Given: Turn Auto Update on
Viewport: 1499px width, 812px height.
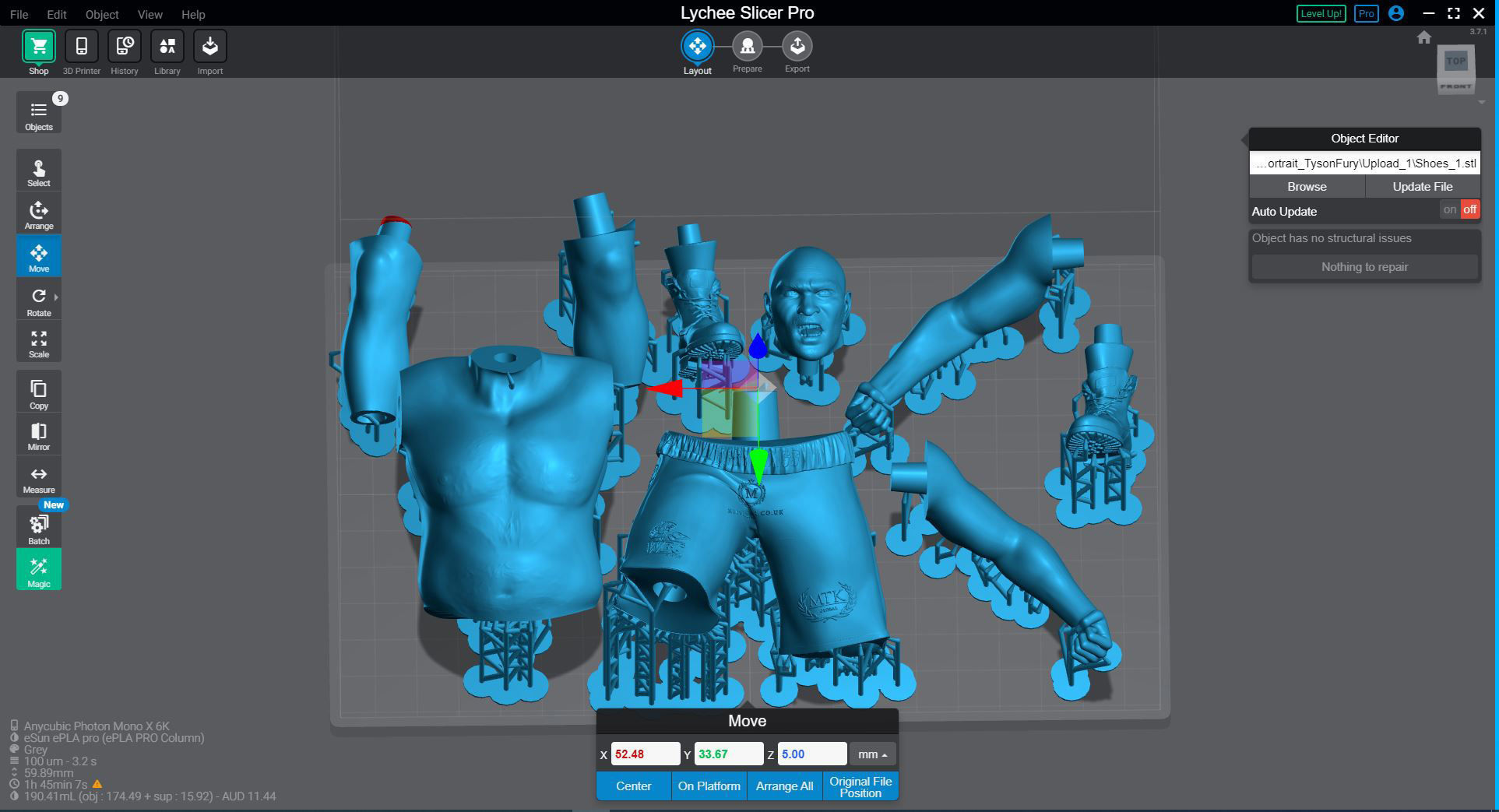Looking at the screenshot, I should [x=1449, y=209].
